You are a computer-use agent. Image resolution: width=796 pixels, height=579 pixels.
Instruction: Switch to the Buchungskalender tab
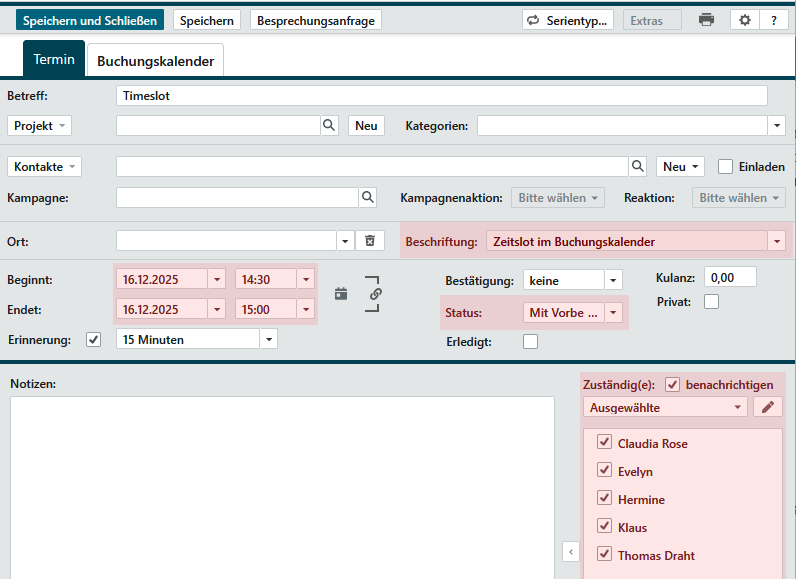pyautogui.click(x=155, y=61)
